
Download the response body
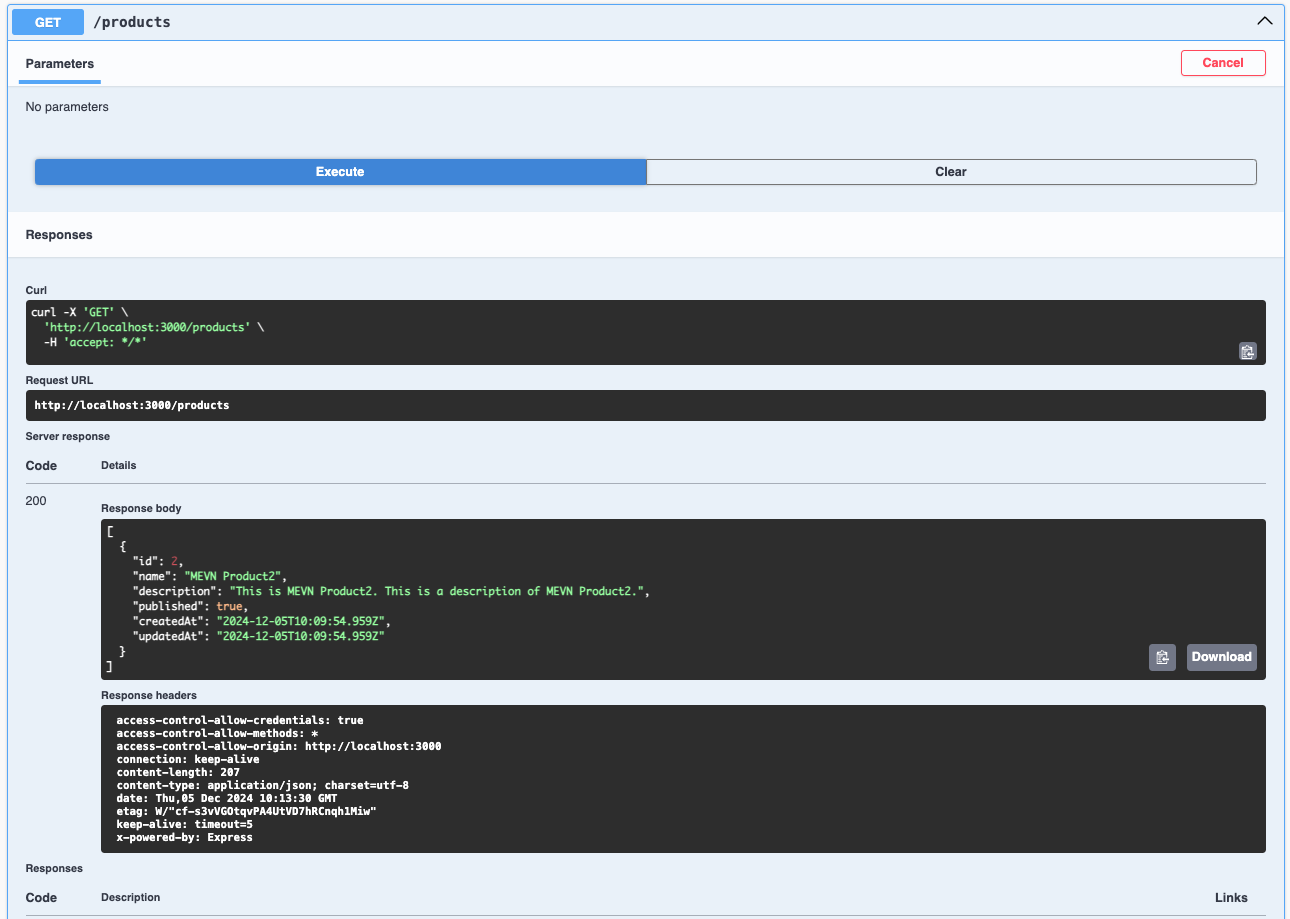(x=1221, y=657)
